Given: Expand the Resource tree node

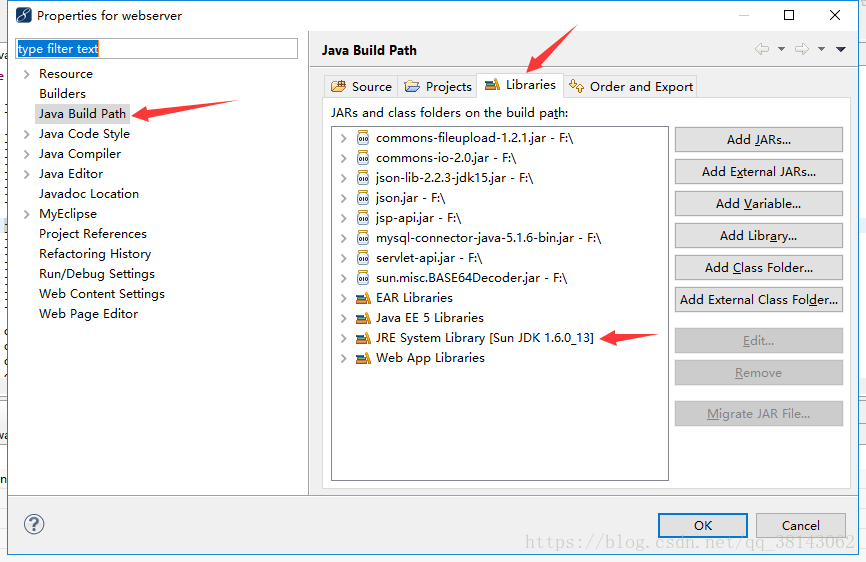Looking at the screenshot, I should [x=27, y=74].
